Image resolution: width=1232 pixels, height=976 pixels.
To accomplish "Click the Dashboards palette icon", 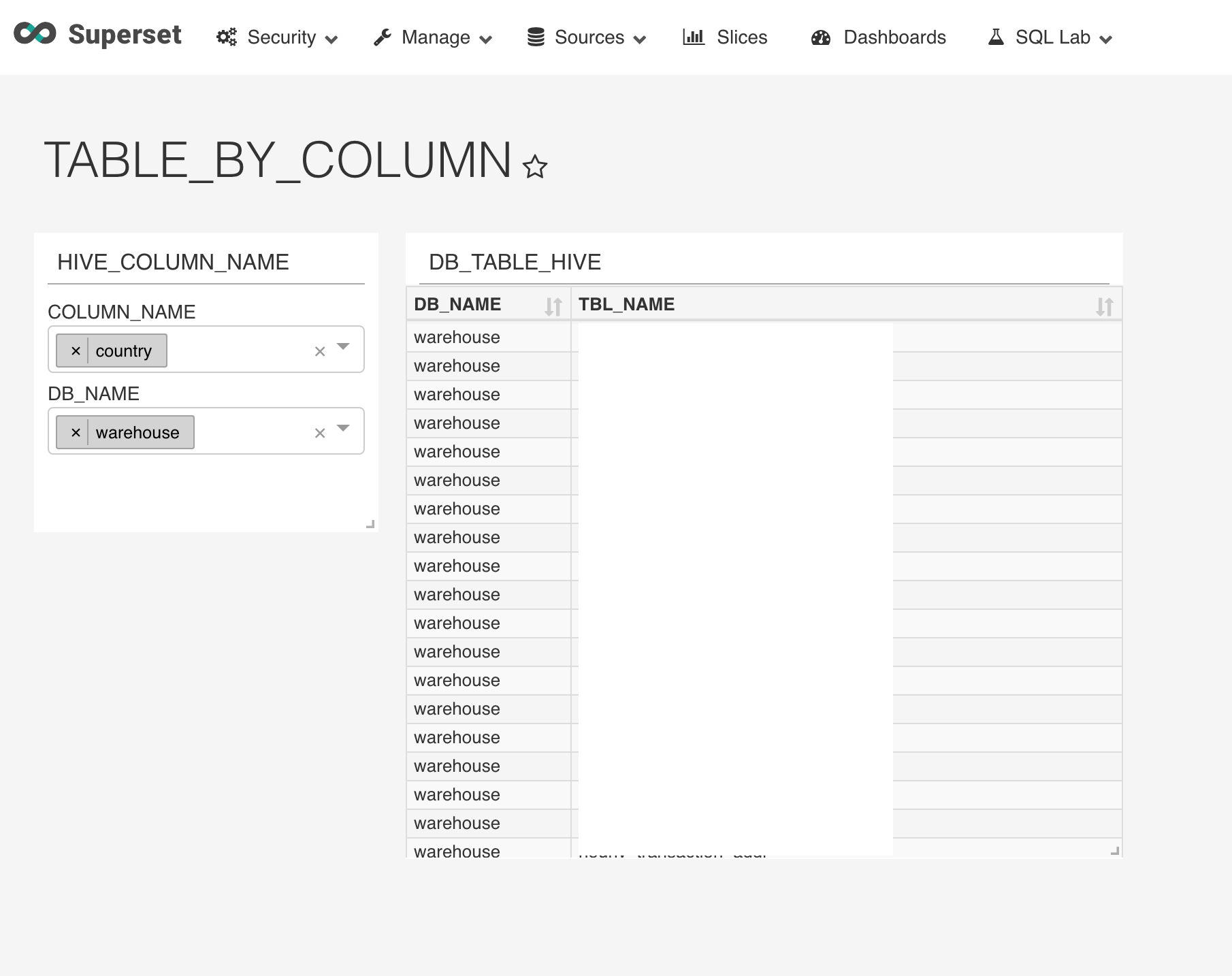I will tap(820, 37).
